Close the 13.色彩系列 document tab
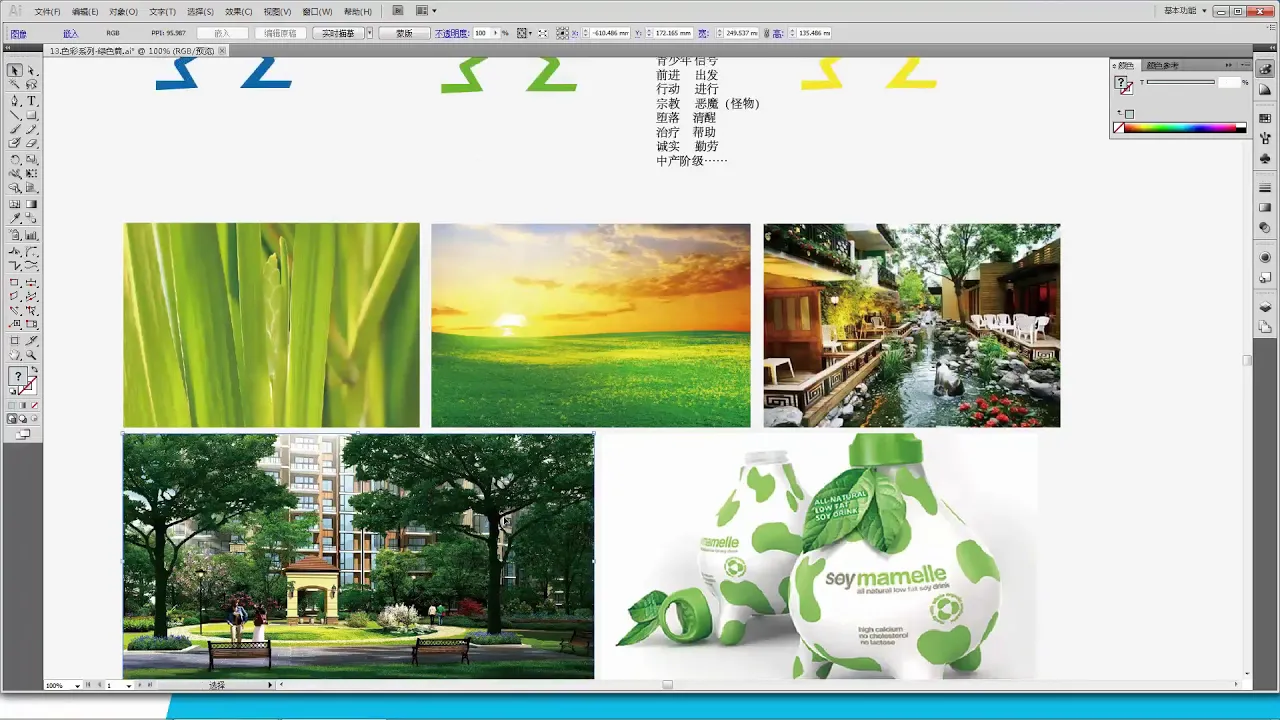The width and height of the screenshot is (1280, 720). 222,50
